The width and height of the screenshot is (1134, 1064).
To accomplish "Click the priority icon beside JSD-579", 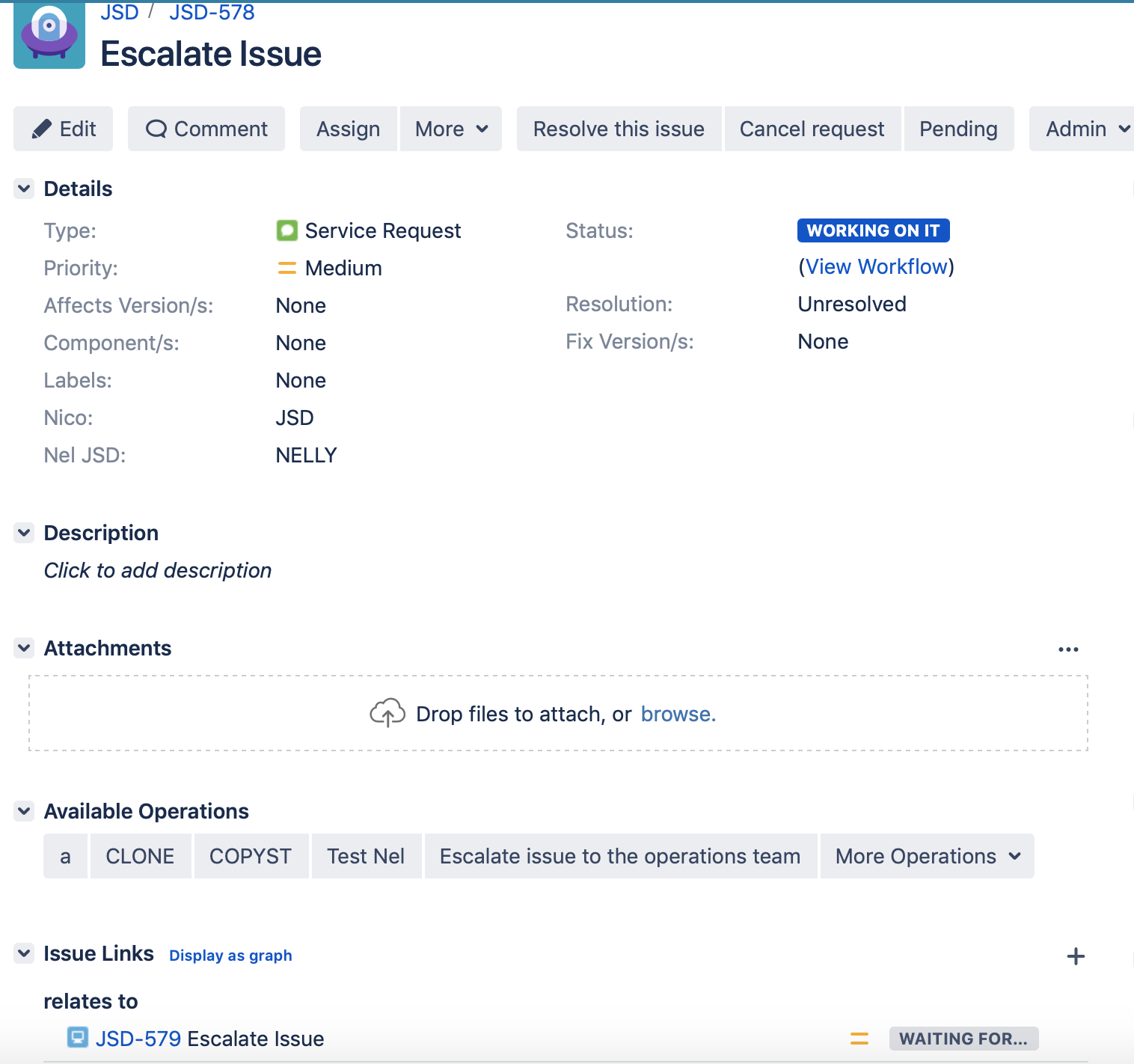I will [x=859, y=1038].
